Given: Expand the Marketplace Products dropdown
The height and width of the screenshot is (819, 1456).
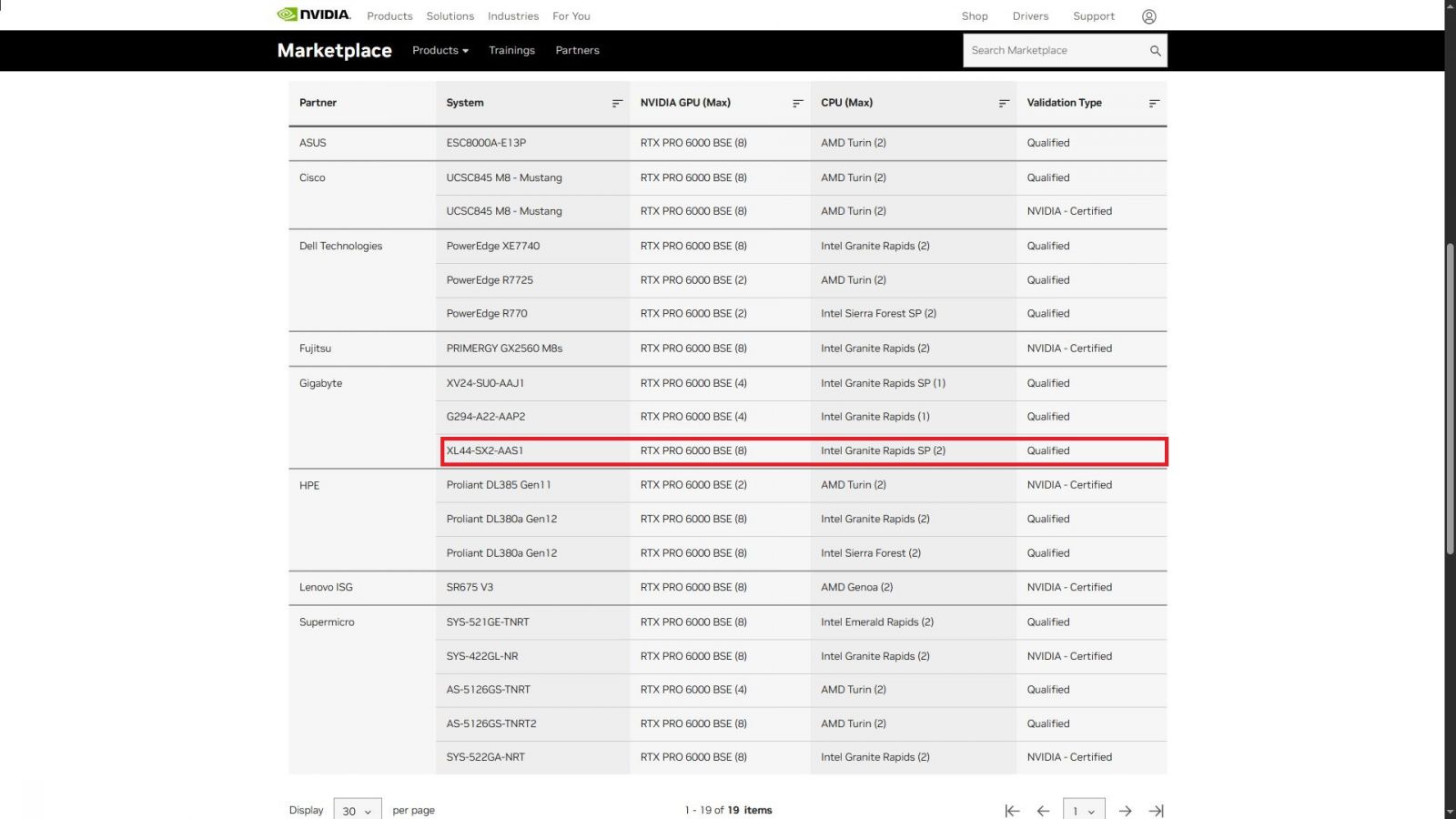Looking at the screenshot, I should pos(440,51).
